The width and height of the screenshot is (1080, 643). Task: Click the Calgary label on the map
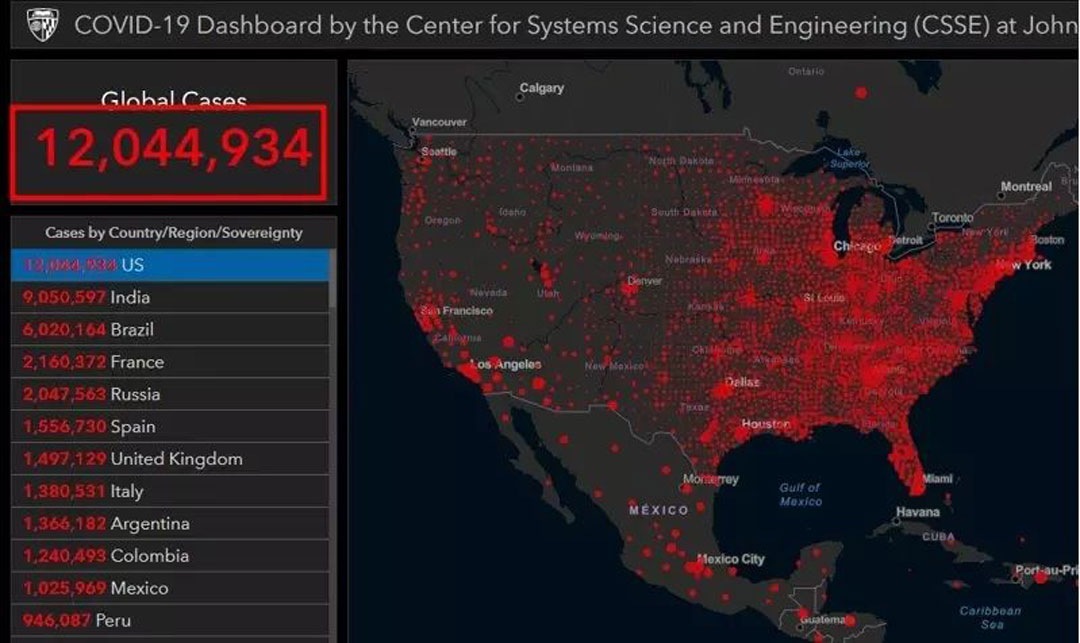point(541,88)
